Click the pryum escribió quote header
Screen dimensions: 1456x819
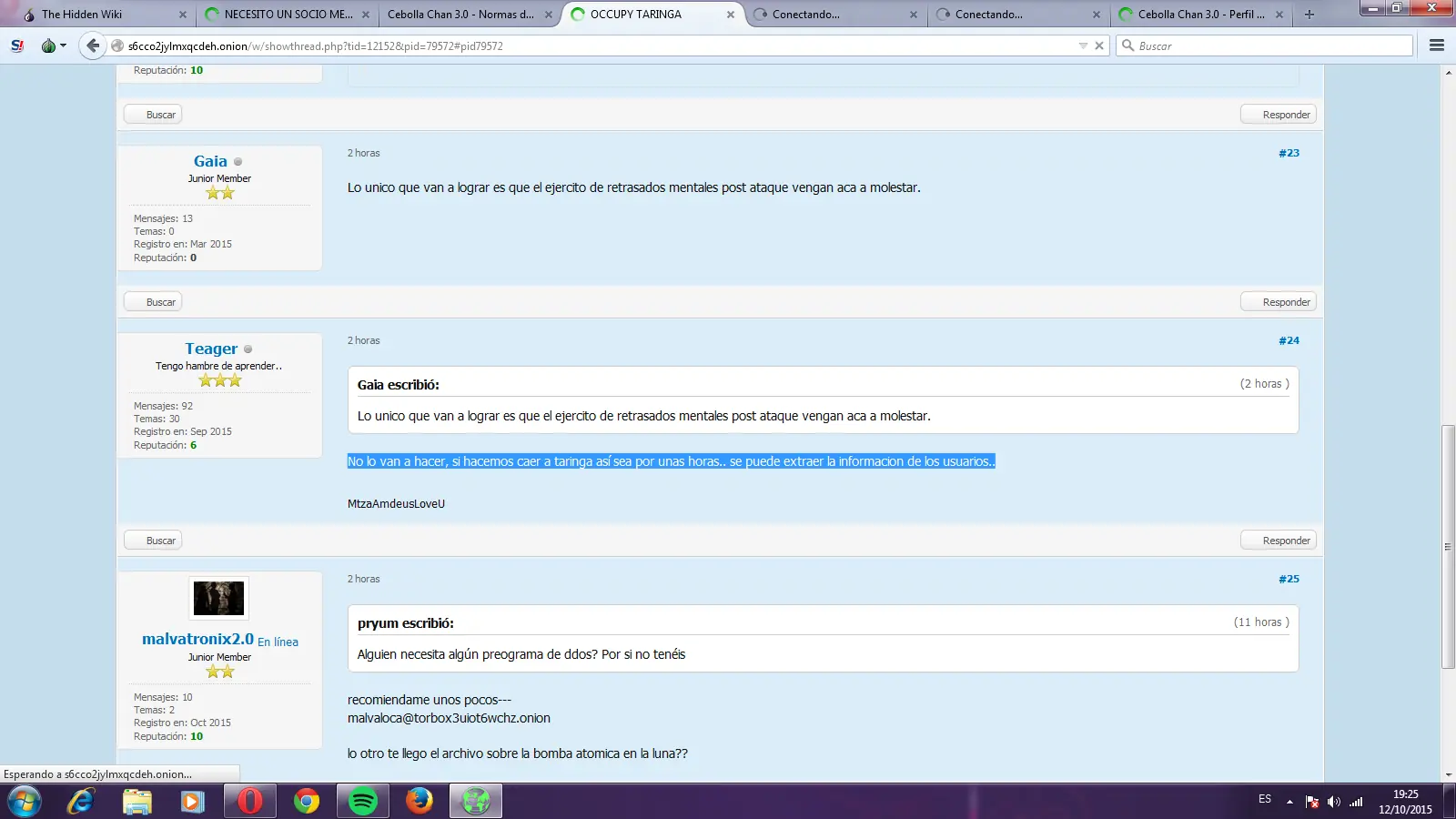(x=406, y=623)
